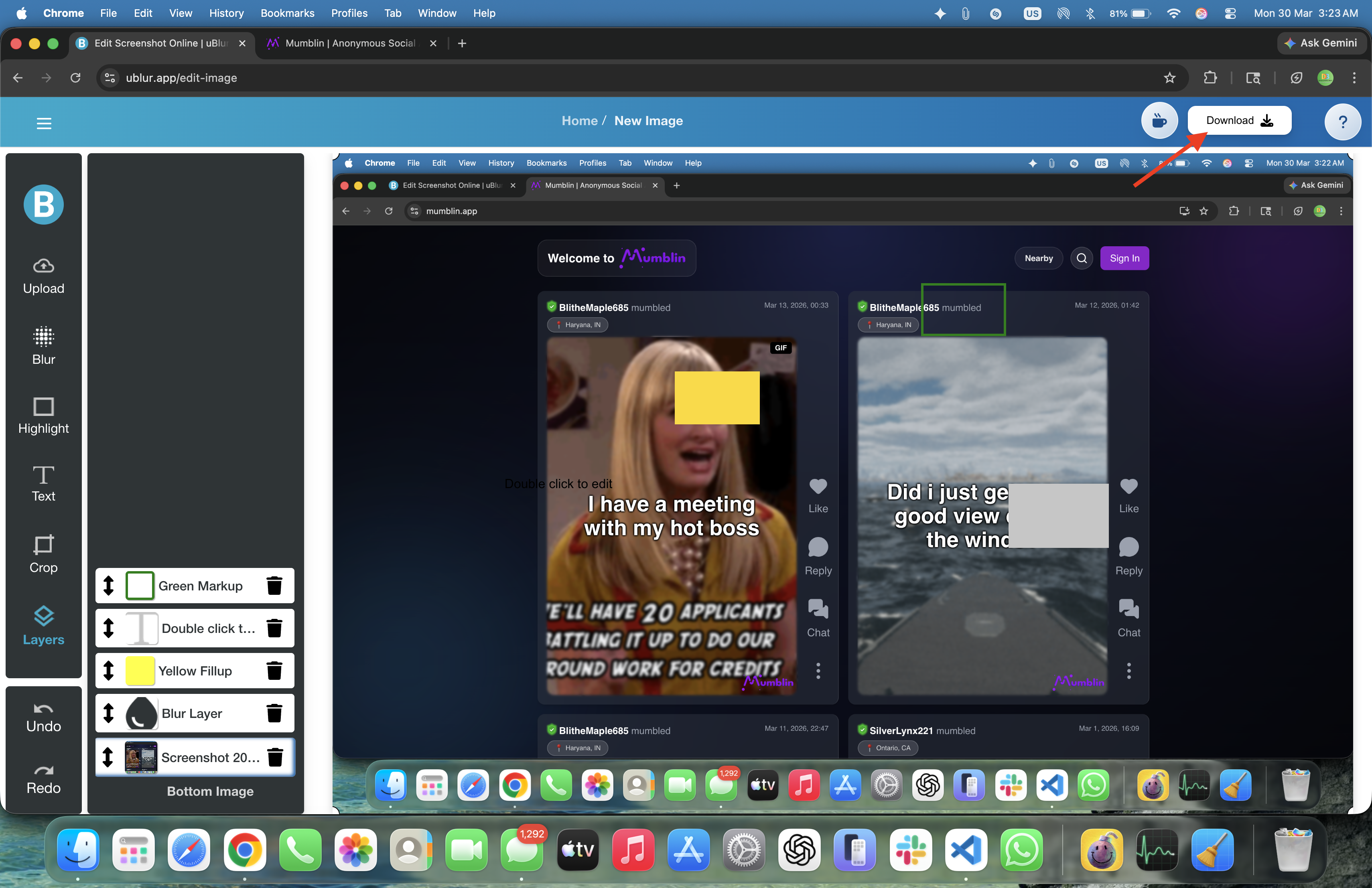Open the Layers panel

(x=43, y=626)
